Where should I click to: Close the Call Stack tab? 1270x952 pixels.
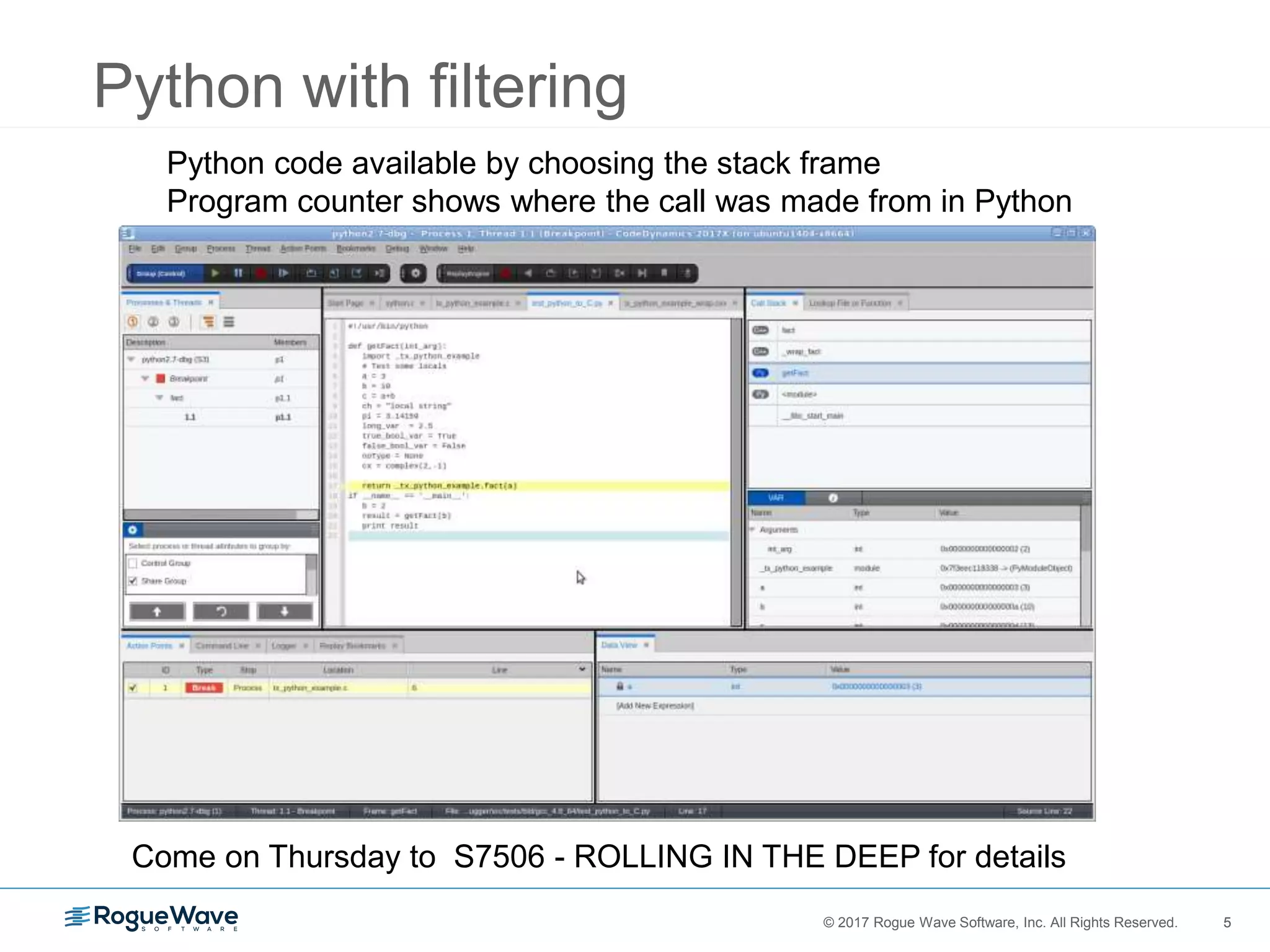click(795, 303)
